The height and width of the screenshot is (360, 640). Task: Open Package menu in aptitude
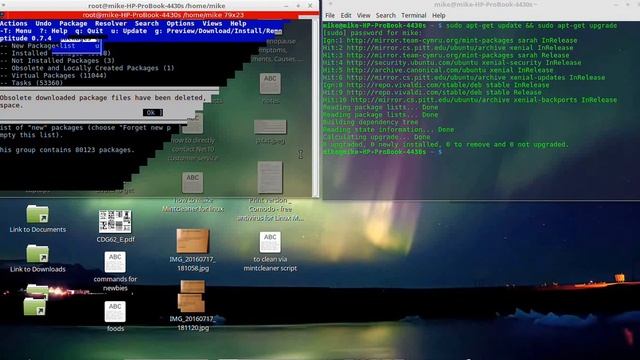[73, 24]
